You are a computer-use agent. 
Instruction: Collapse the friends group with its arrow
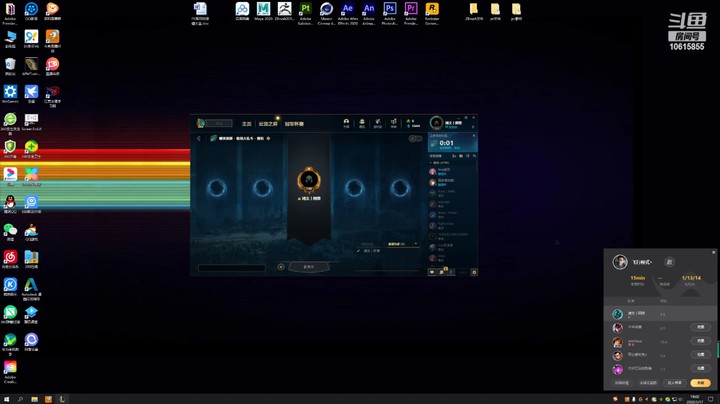tap(431, 163)
